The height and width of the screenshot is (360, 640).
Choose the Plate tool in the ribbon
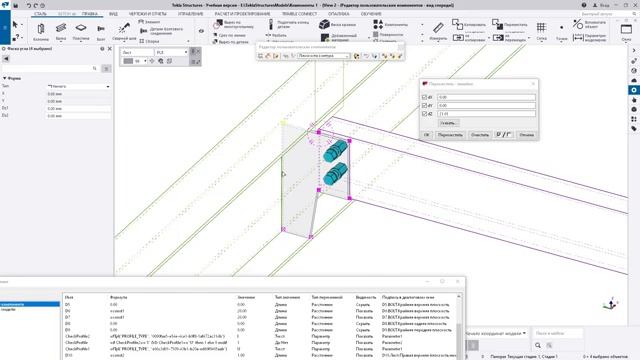coord(81,31)
